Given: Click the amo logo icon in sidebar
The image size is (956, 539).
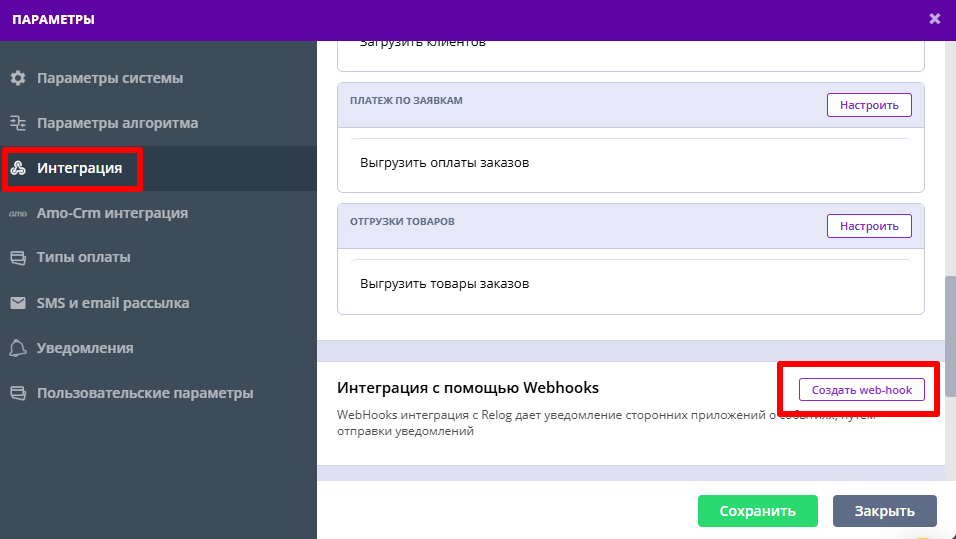Looking at the screenshot, I should (17, 213).
